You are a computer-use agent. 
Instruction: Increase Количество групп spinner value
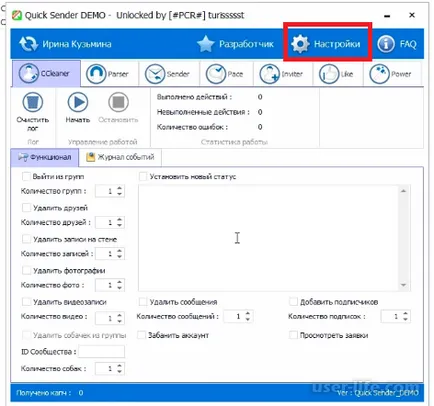[x=119, y=188]
